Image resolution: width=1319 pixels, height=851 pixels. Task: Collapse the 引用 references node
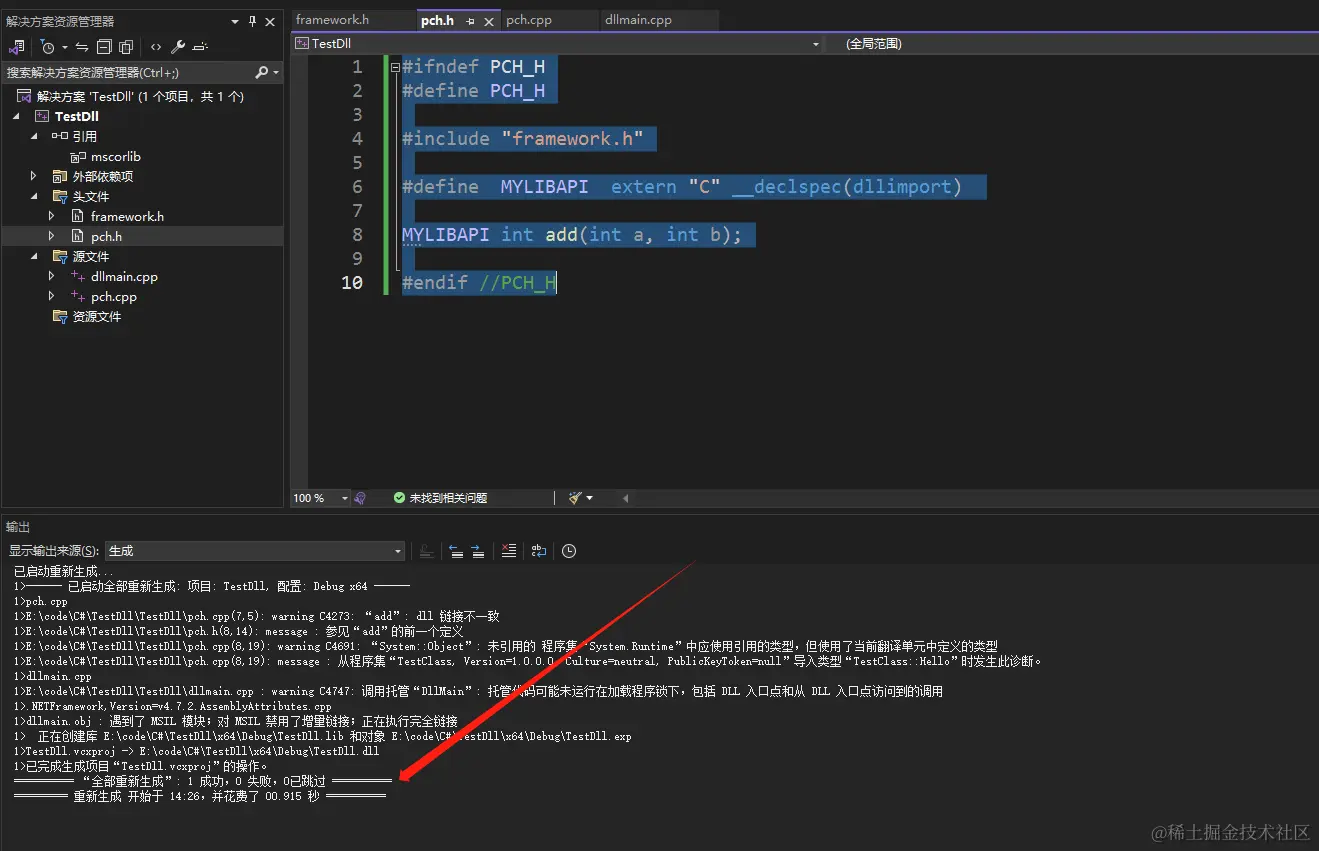coord(34,136)
